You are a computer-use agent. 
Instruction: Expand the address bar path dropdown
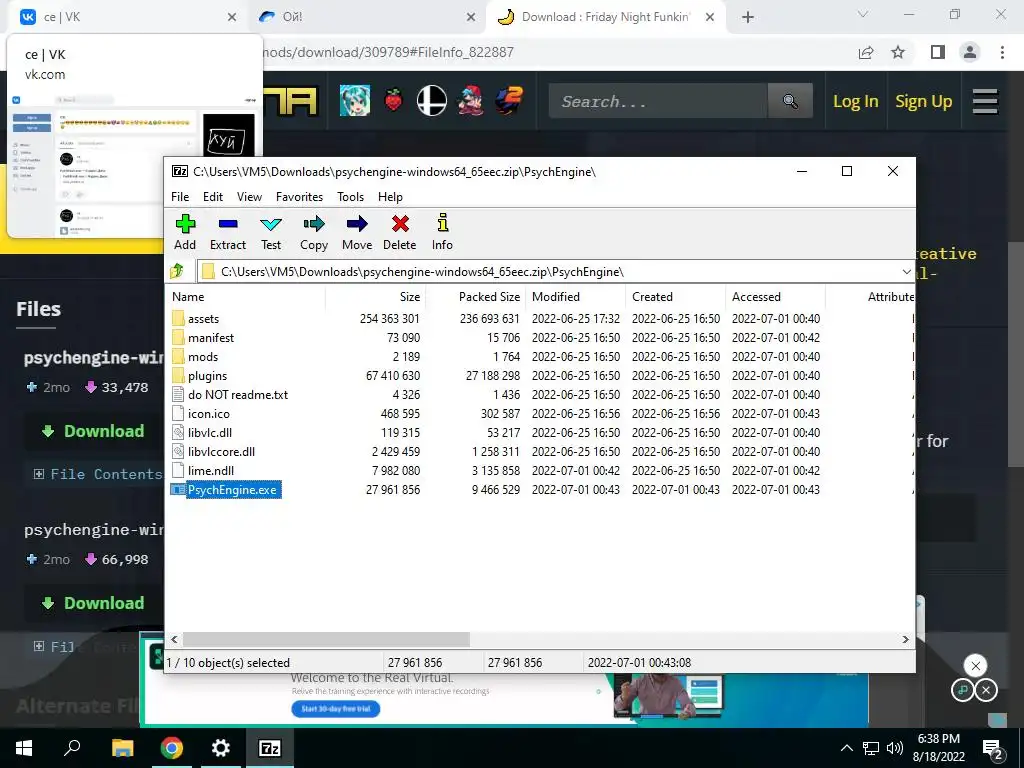pos(906,272)
